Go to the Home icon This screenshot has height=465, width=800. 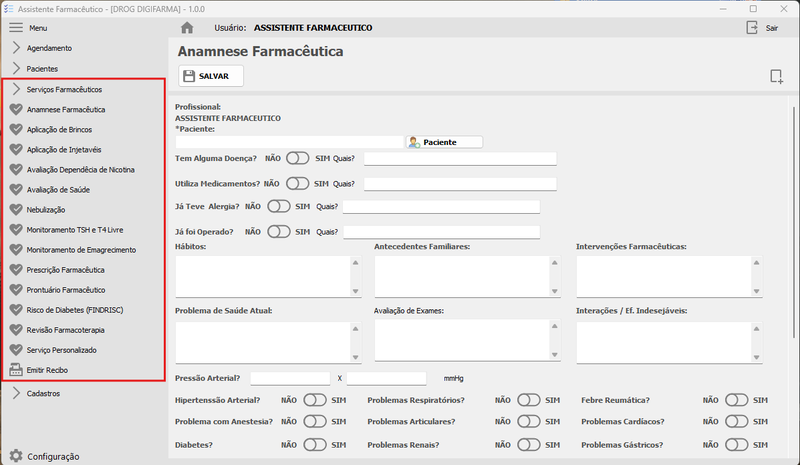click(x=187, y=28)
